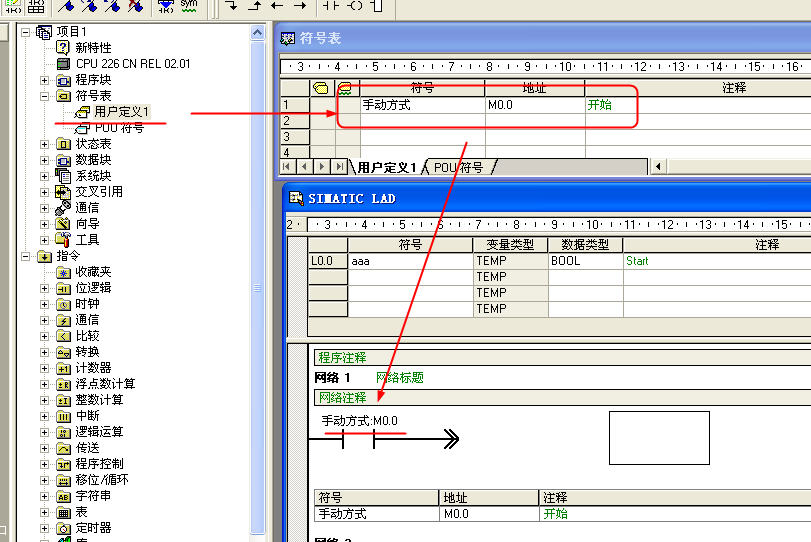Select the CPU 226 CN REL 02.01 item
Screen dimensions: 811x542
132,64
